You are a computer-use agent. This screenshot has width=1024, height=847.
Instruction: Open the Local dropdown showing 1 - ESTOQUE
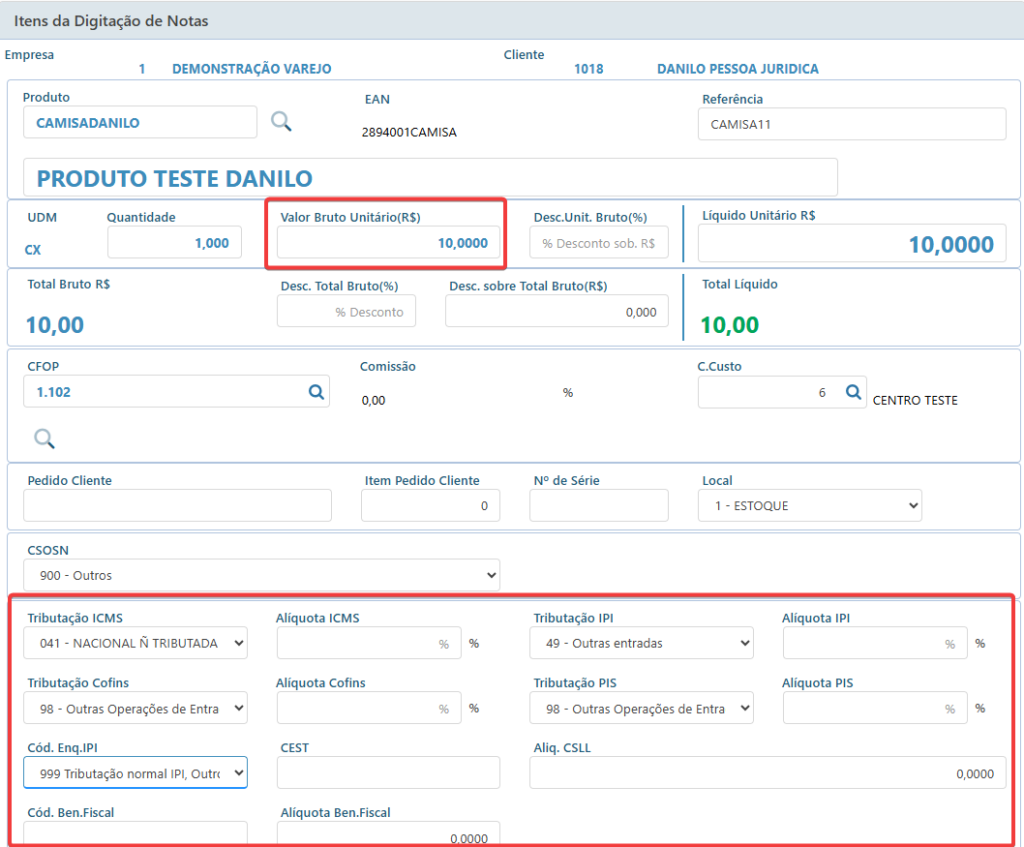point(810,505)
